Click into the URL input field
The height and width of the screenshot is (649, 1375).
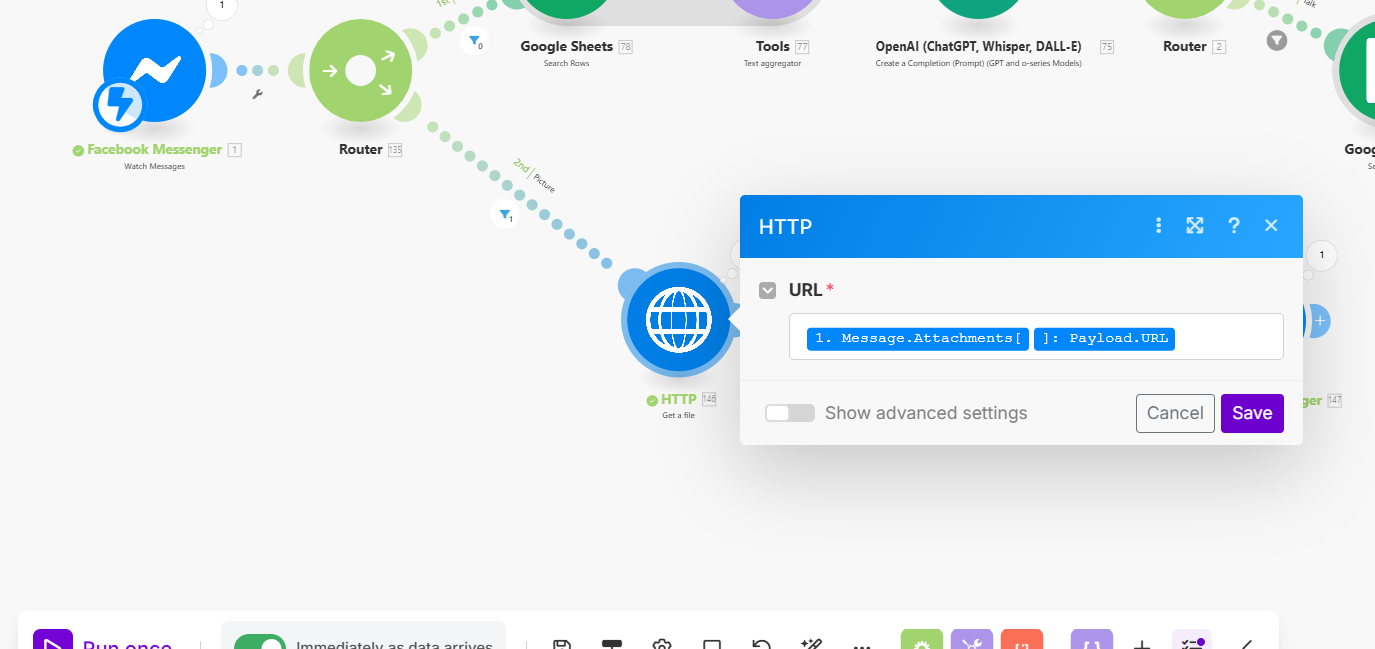(1036, 336)
